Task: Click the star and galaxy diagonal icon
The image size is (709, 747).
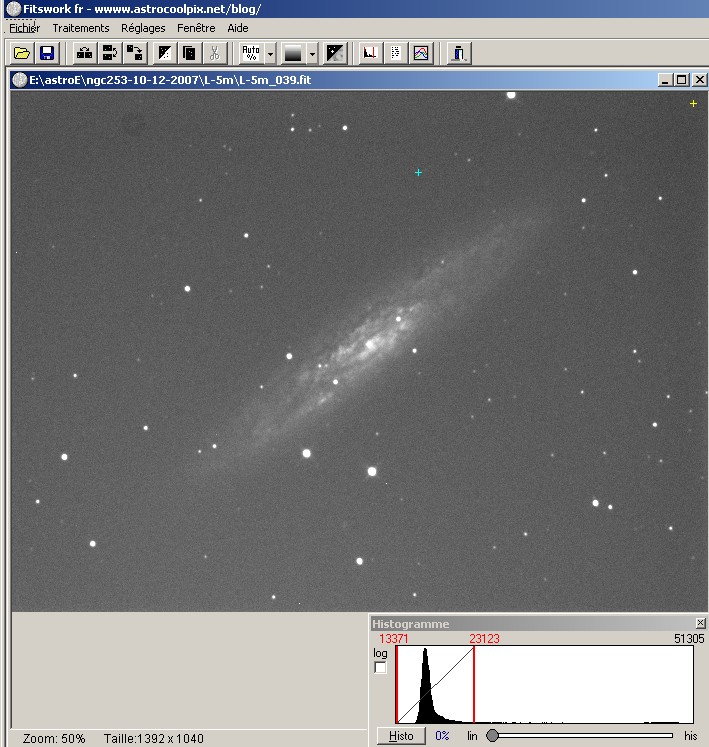Action: (335, 53)
